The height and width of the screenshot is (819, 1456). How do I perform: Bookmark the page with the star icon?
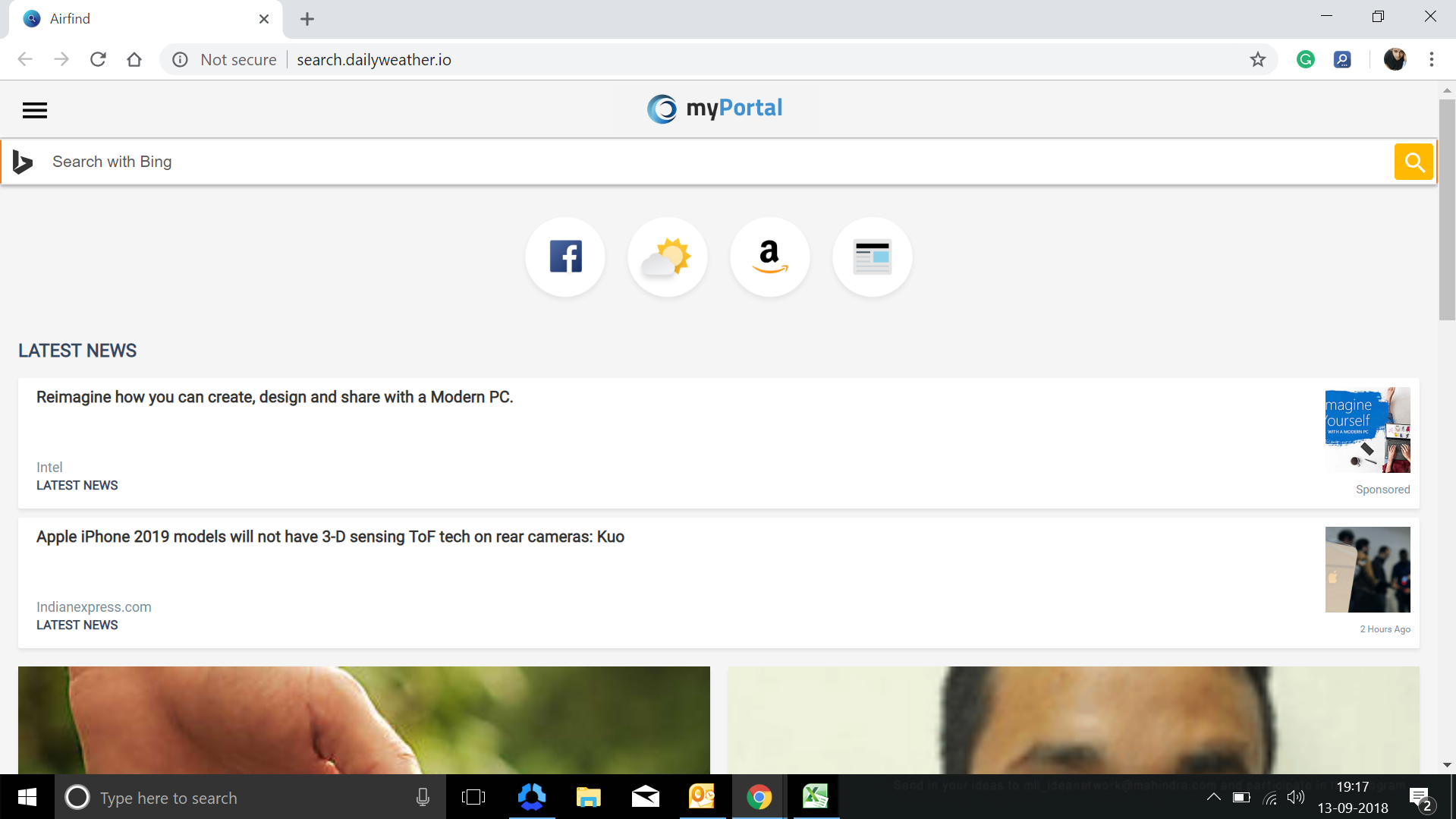tap(1258, 59)
